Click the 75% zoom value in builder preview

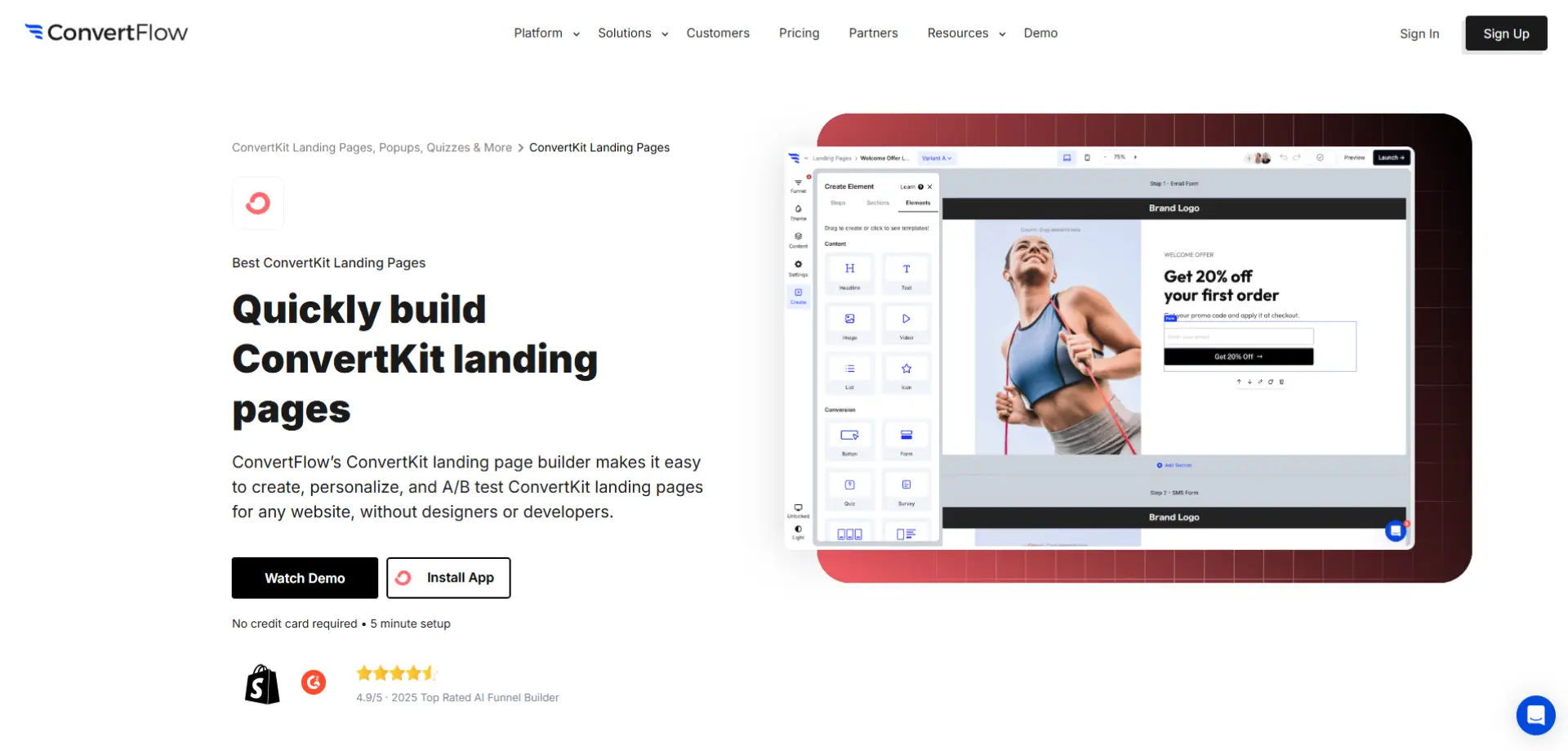[x=1120, y=157]
